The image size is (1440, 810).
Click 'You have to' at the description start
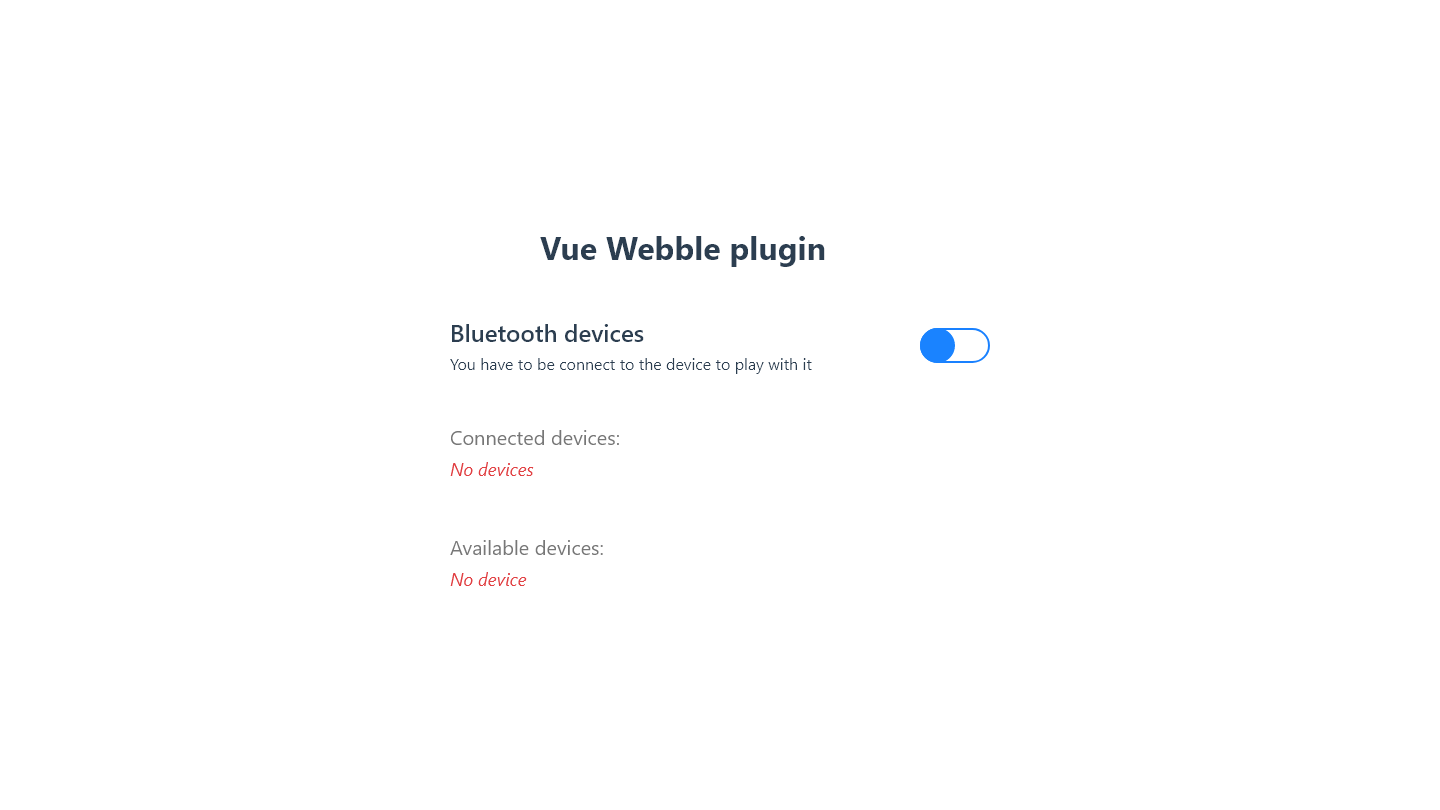491,365
